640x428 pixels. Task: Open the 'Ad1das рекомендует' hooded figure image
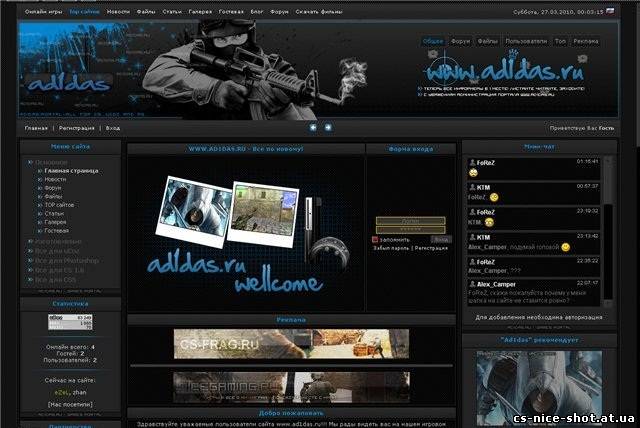tap(539, 388)
